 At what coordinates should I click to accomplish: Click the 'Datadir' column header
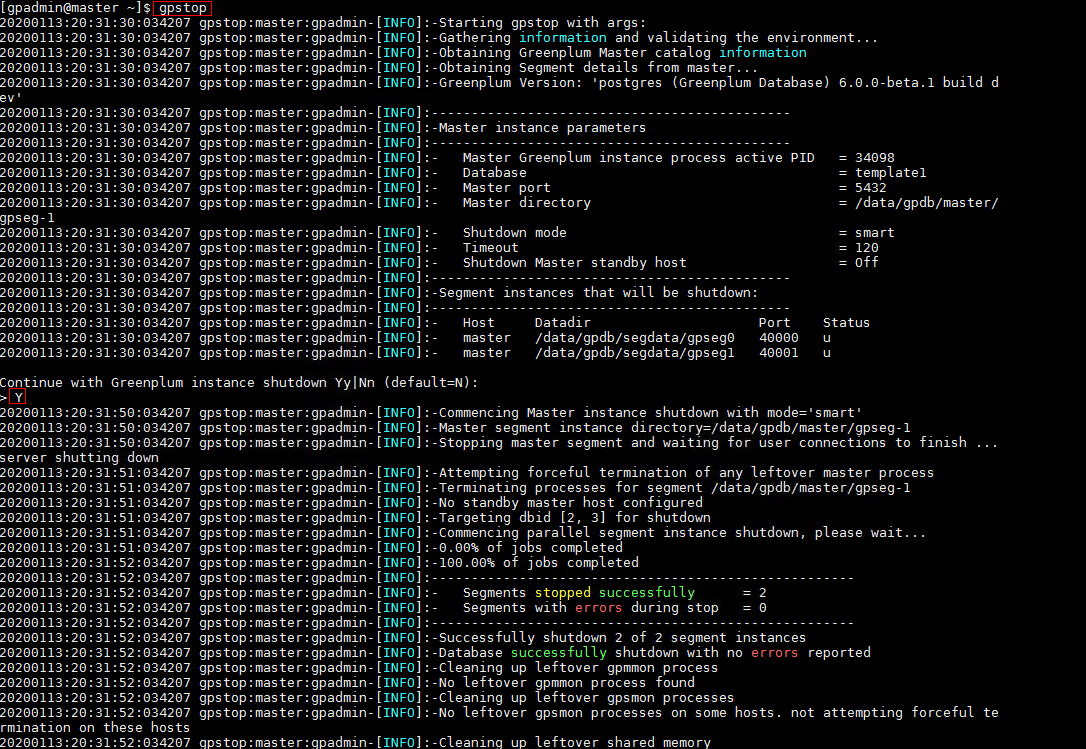pos(562,323)
